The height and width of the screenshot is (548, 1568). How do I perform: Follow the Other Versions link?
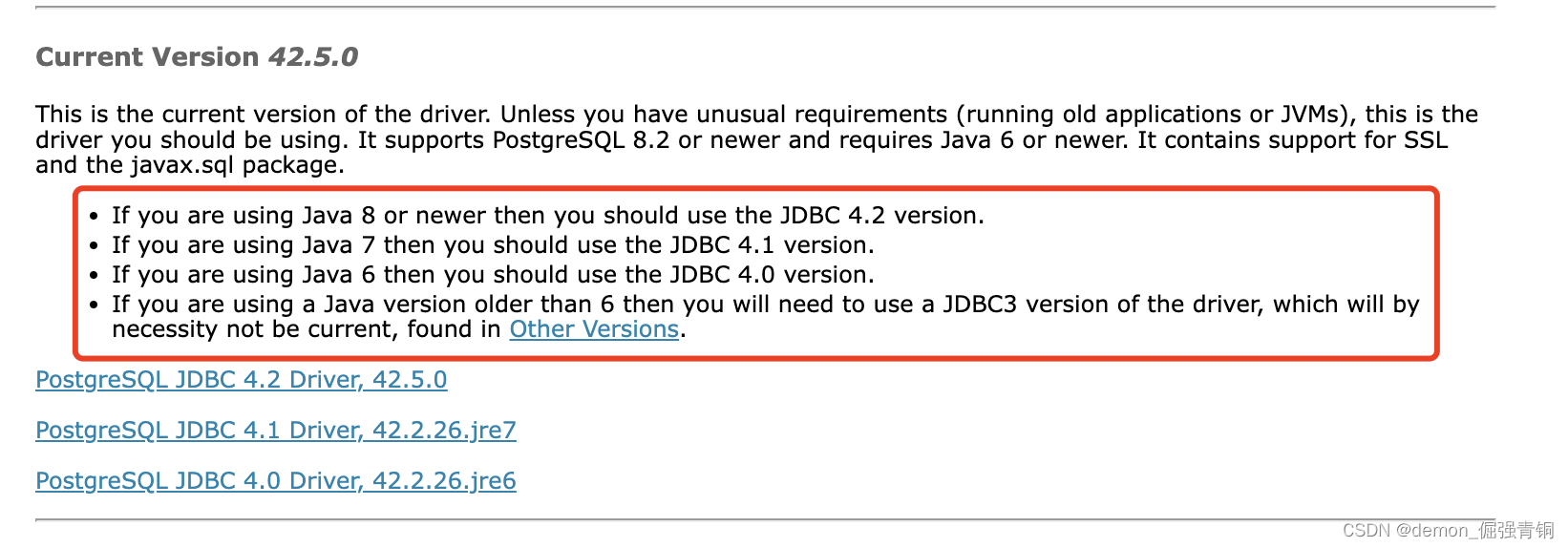tap(594, 329)
